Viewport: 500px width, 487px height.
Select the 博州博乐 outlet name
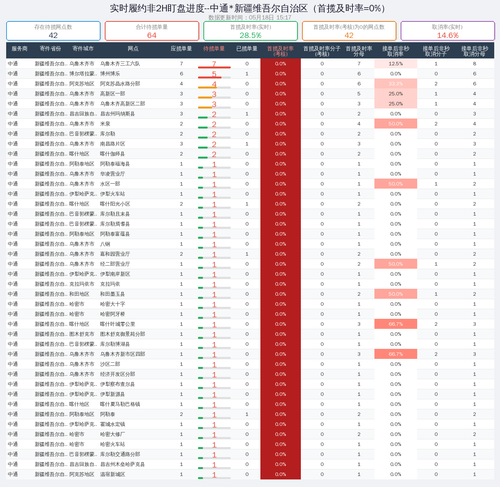click(x=110, y=74)
